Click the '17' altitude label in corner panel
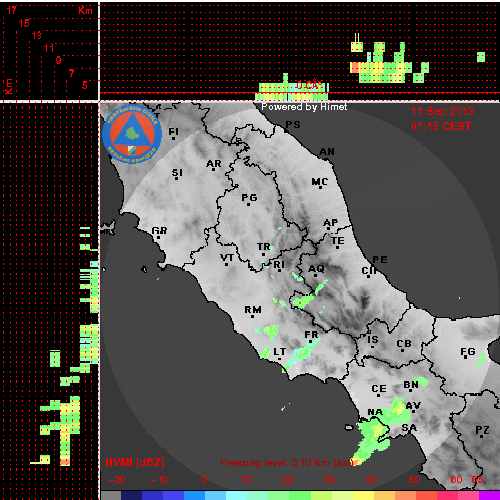This screenshot has height=500, width=500. (x=12, y=10)
